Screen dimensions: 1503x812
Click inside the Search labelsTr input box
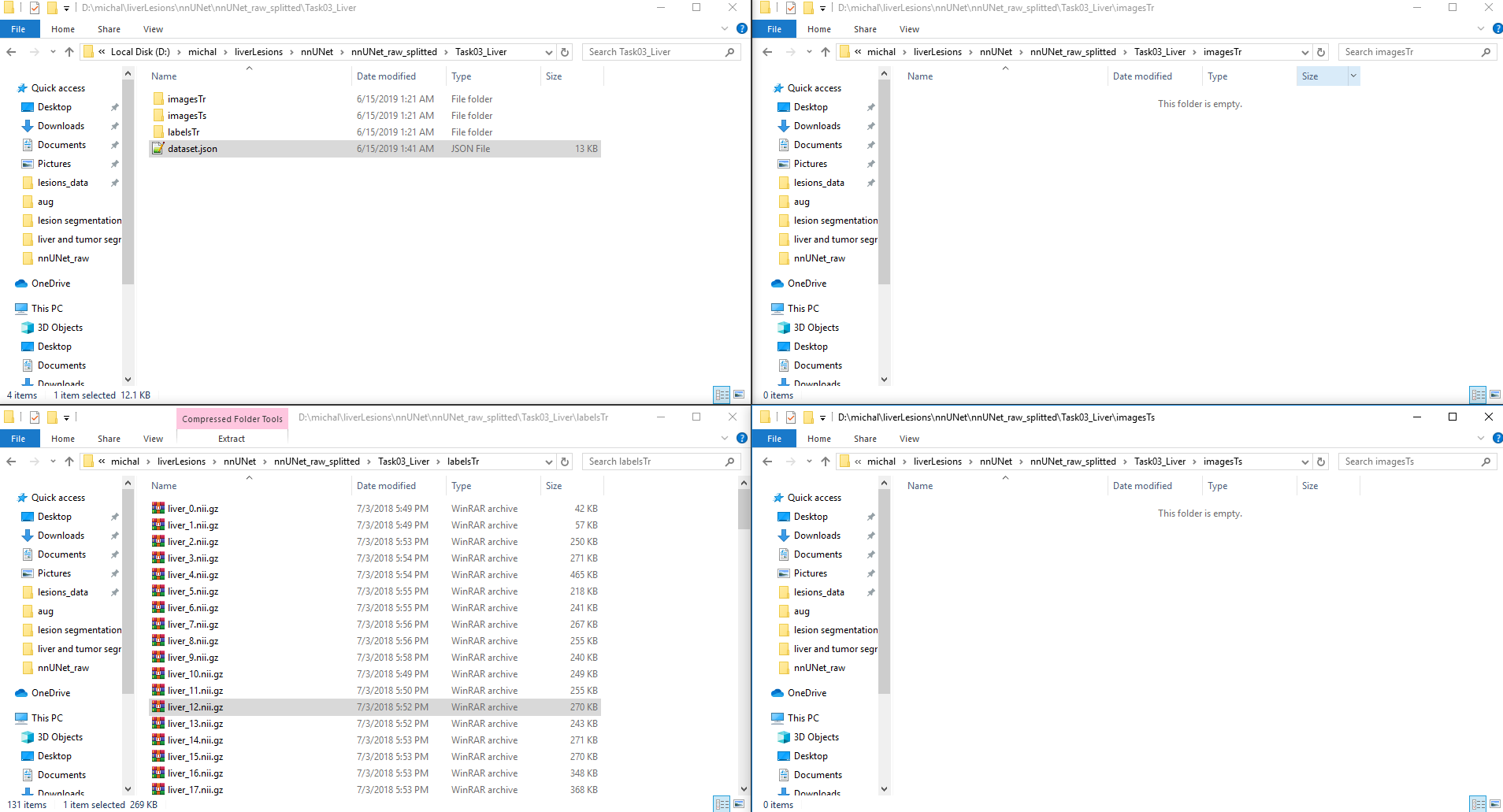tap(654, 461)
